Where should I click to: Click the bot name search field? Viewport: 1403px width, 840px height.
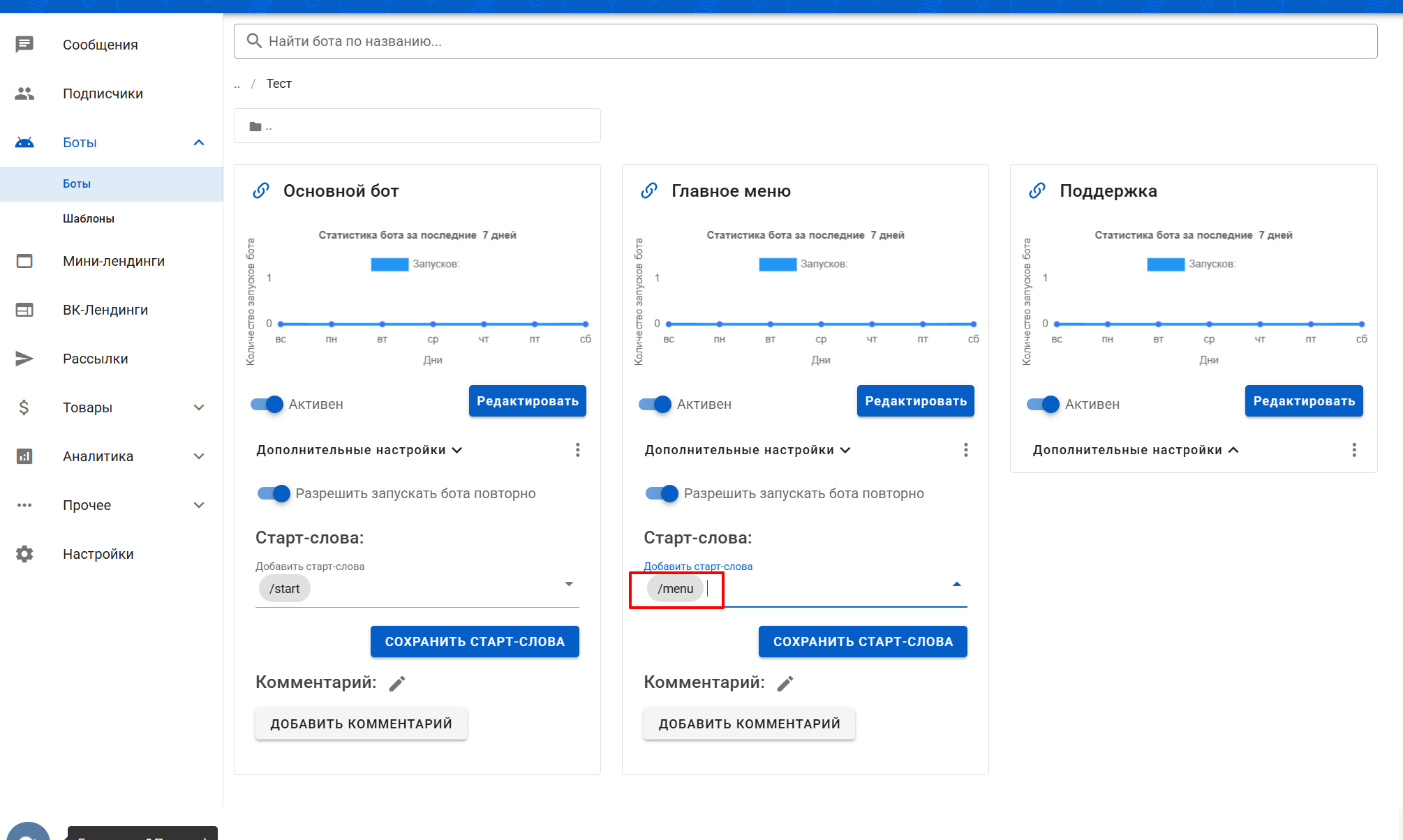click(805, 41)
